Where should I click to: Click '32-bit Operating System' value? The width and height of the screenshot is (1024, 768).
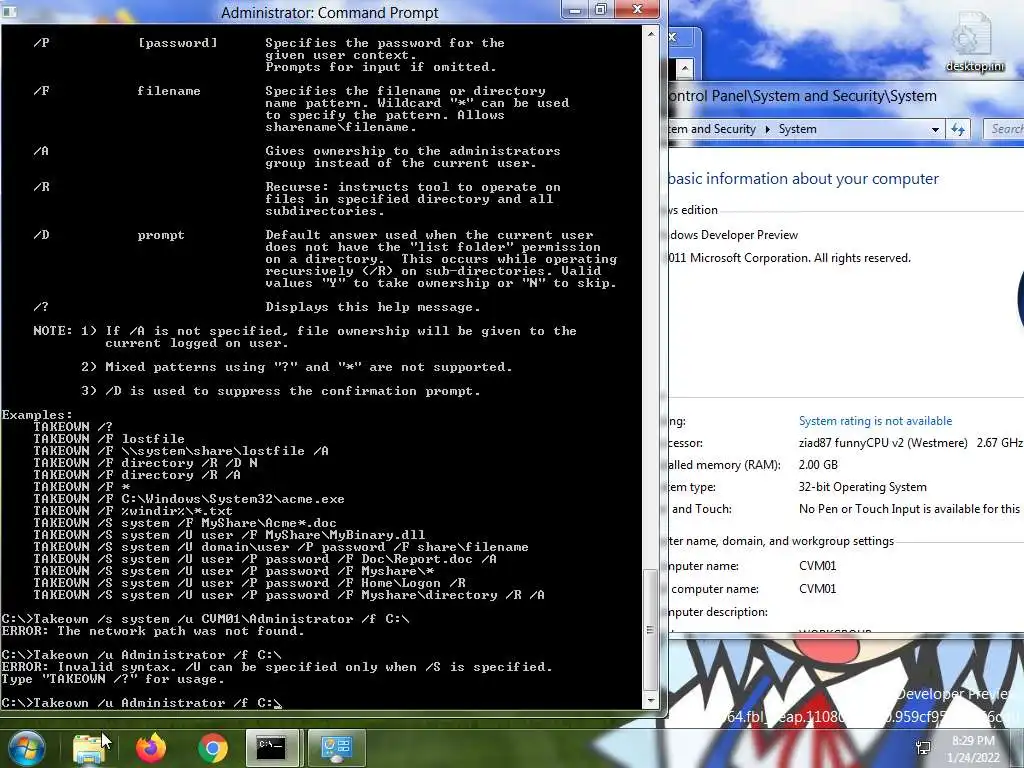tap(862, 487)
